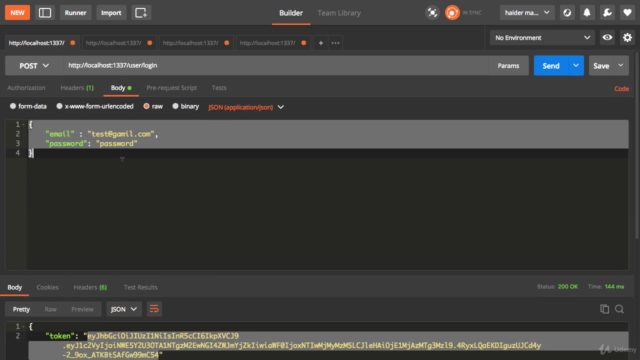This screenshot has width=640, height=360.
Task: Click the Import button
Action: (111, 13)
